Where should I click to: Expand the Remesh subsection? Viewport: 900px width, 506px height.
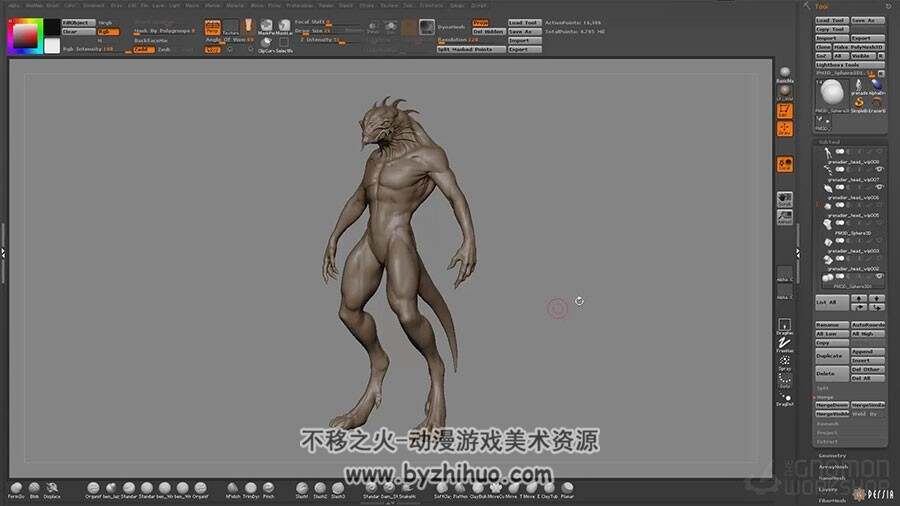tap(828, 424)
